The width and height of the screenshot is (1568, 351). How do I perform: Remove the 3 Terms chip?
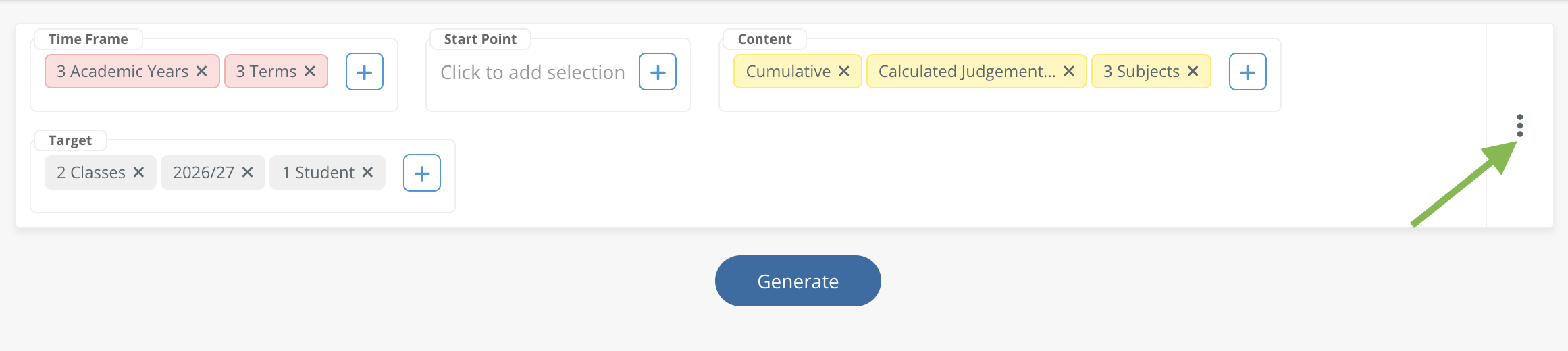tap(310, 71)
